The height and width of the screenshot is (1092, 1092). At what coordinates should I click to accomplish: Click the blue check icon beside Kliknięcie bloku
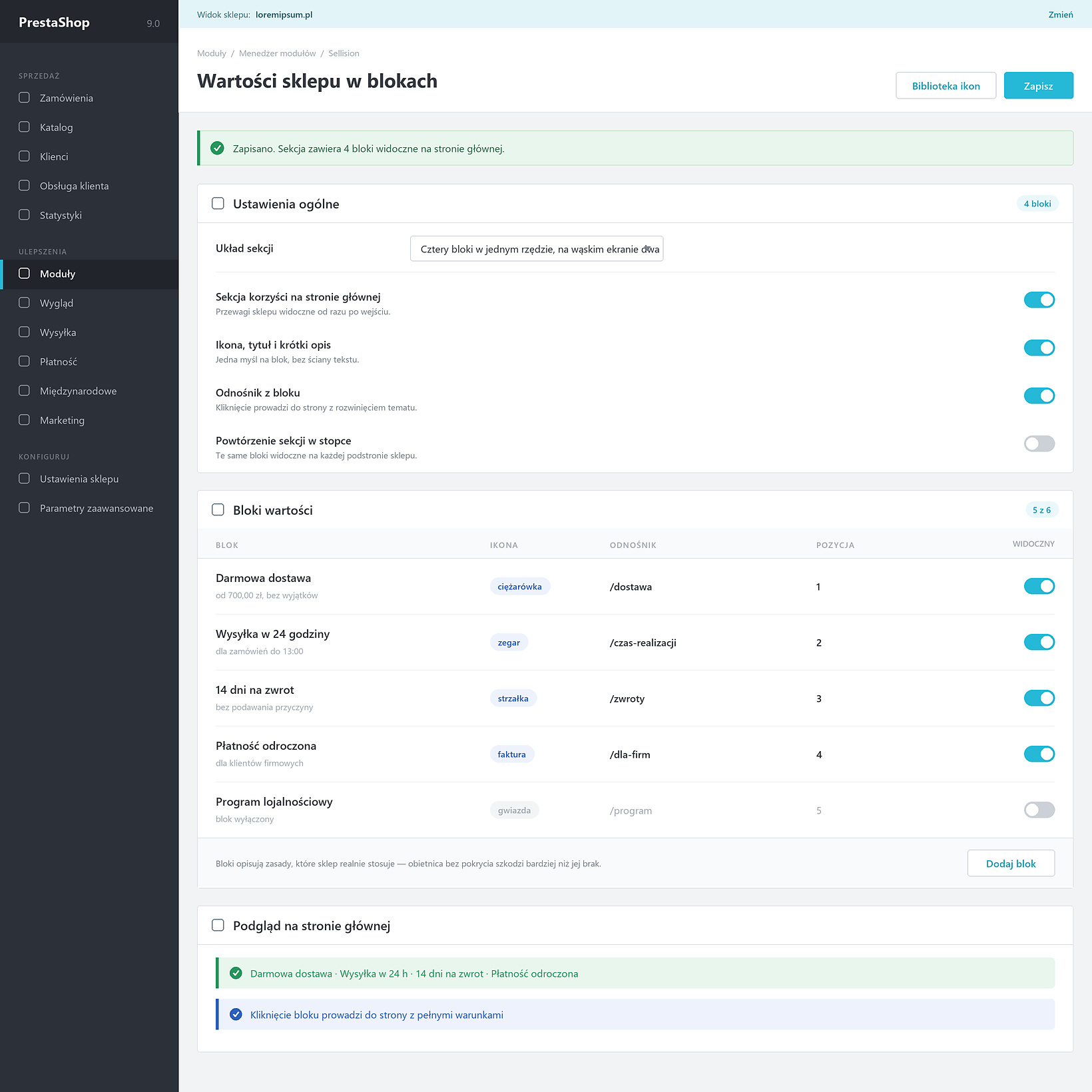click(236, 1015)
